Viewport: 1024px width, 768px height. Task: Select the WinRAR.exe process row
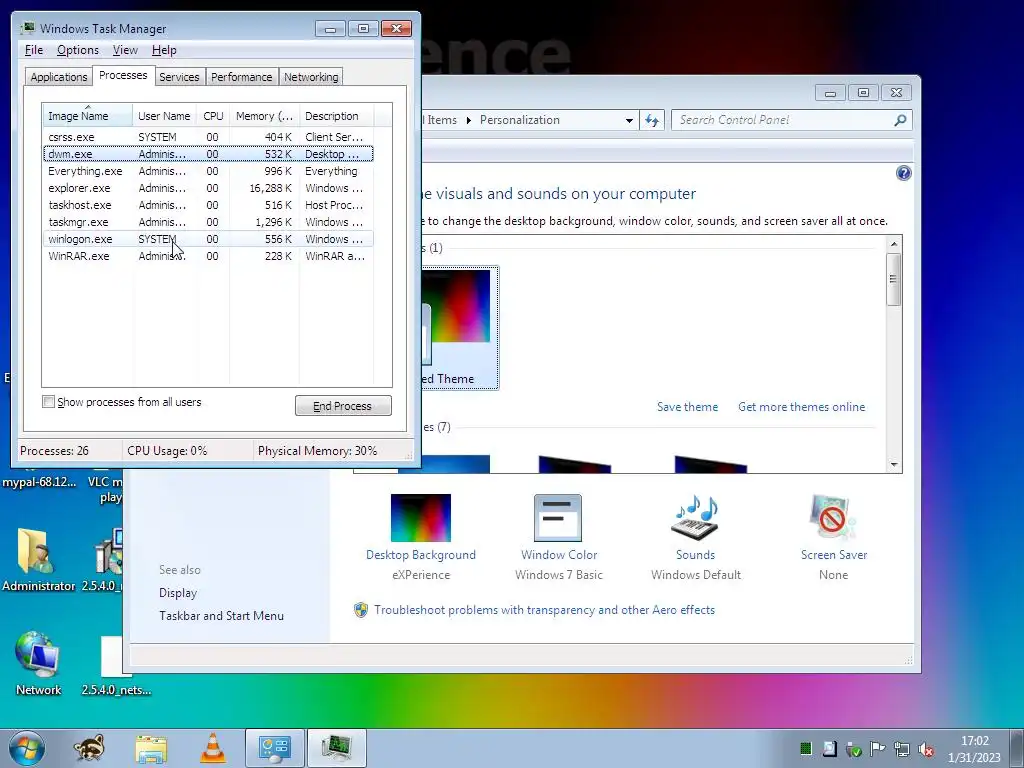[x=208, y=256]
